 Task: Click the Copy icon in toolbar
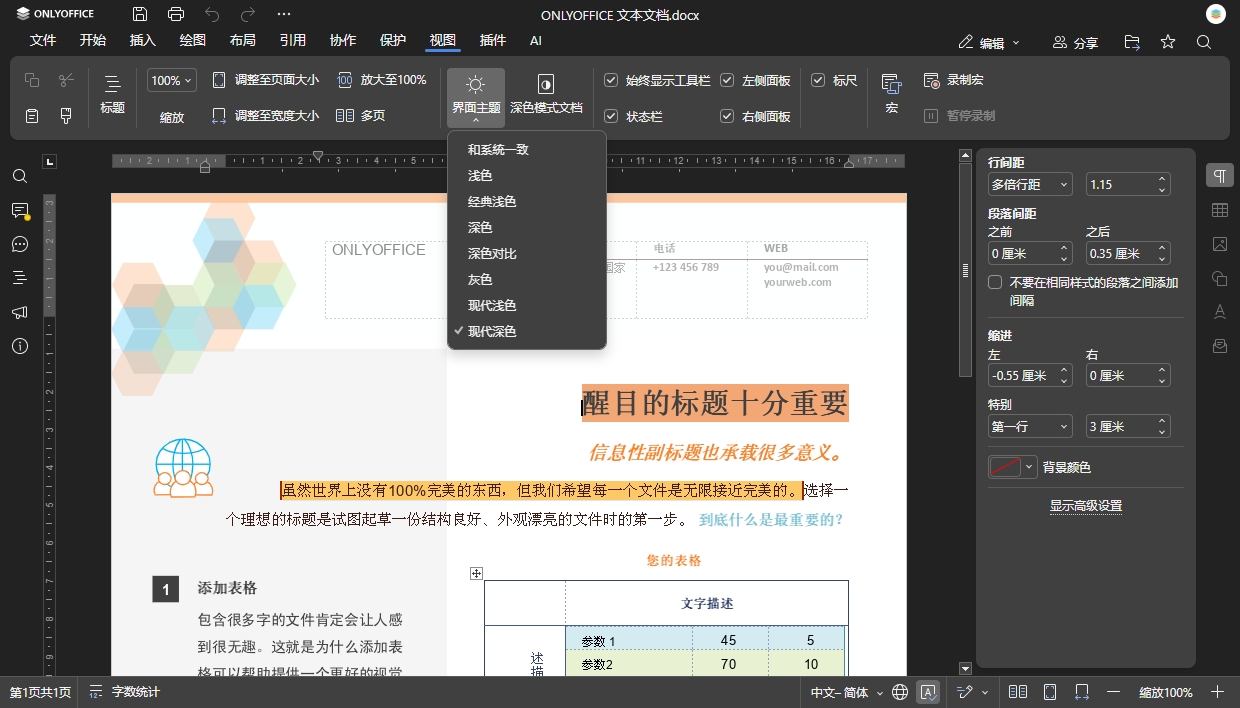[x=32, y=80]
